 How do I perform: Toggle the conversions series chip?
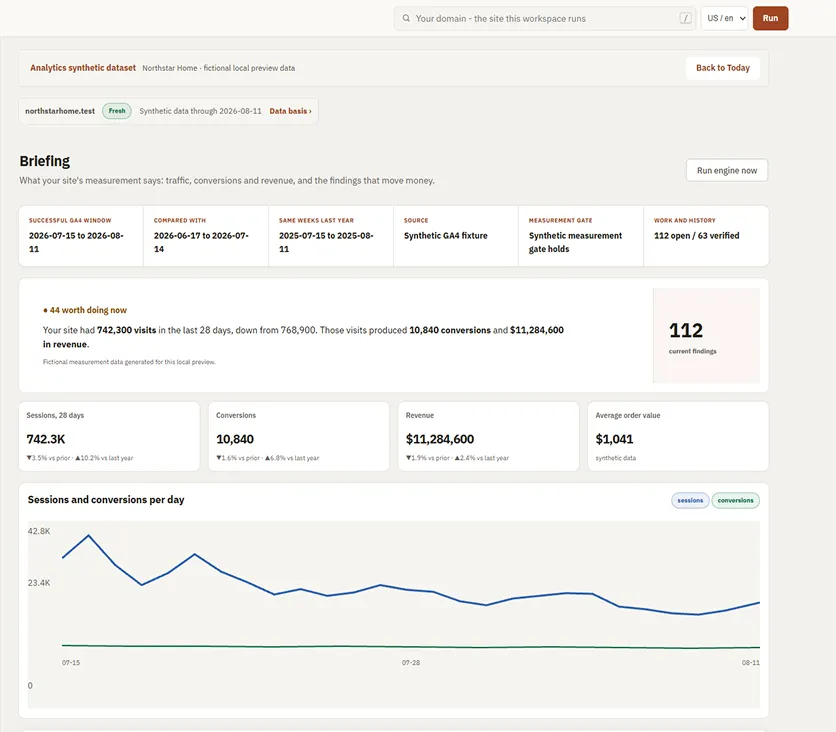735,500
